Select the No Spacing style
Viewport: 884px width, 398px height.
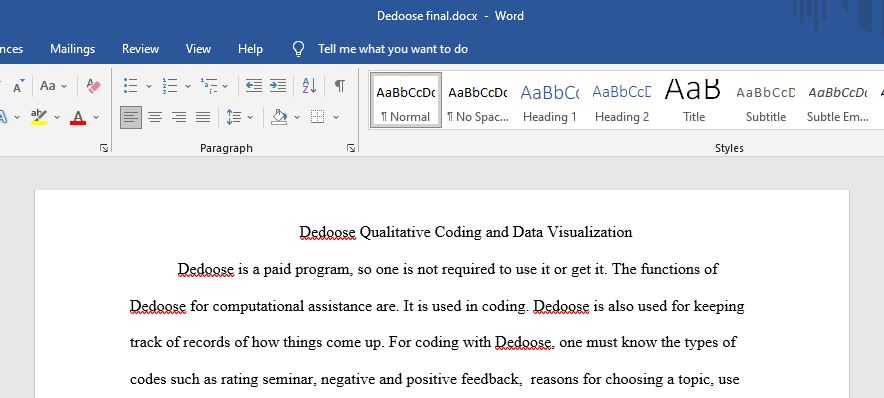point(478,101)
